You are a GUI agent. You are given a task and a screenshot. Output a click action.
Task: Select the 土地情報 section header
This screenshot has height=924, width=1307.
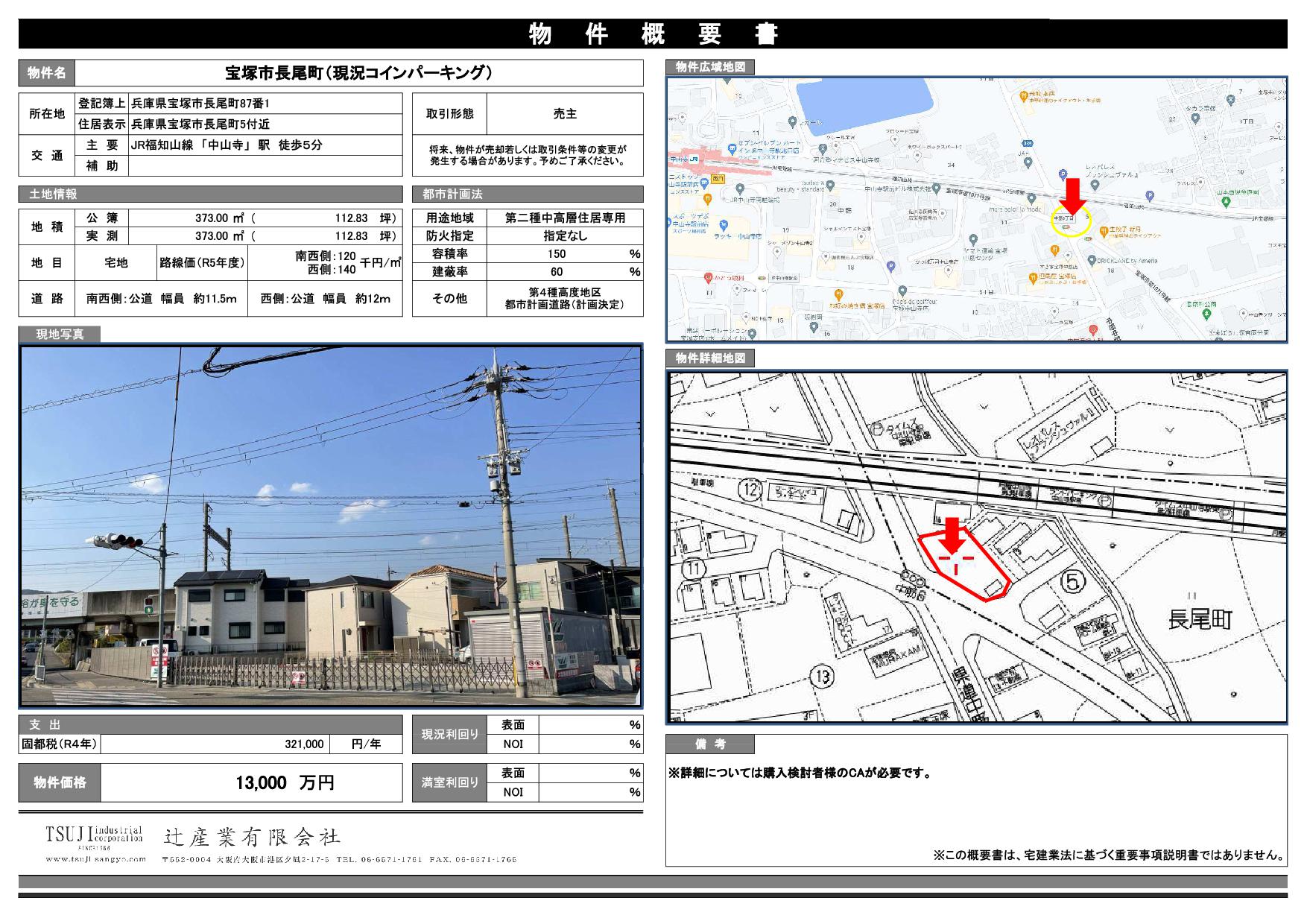[x=52, y=194]
